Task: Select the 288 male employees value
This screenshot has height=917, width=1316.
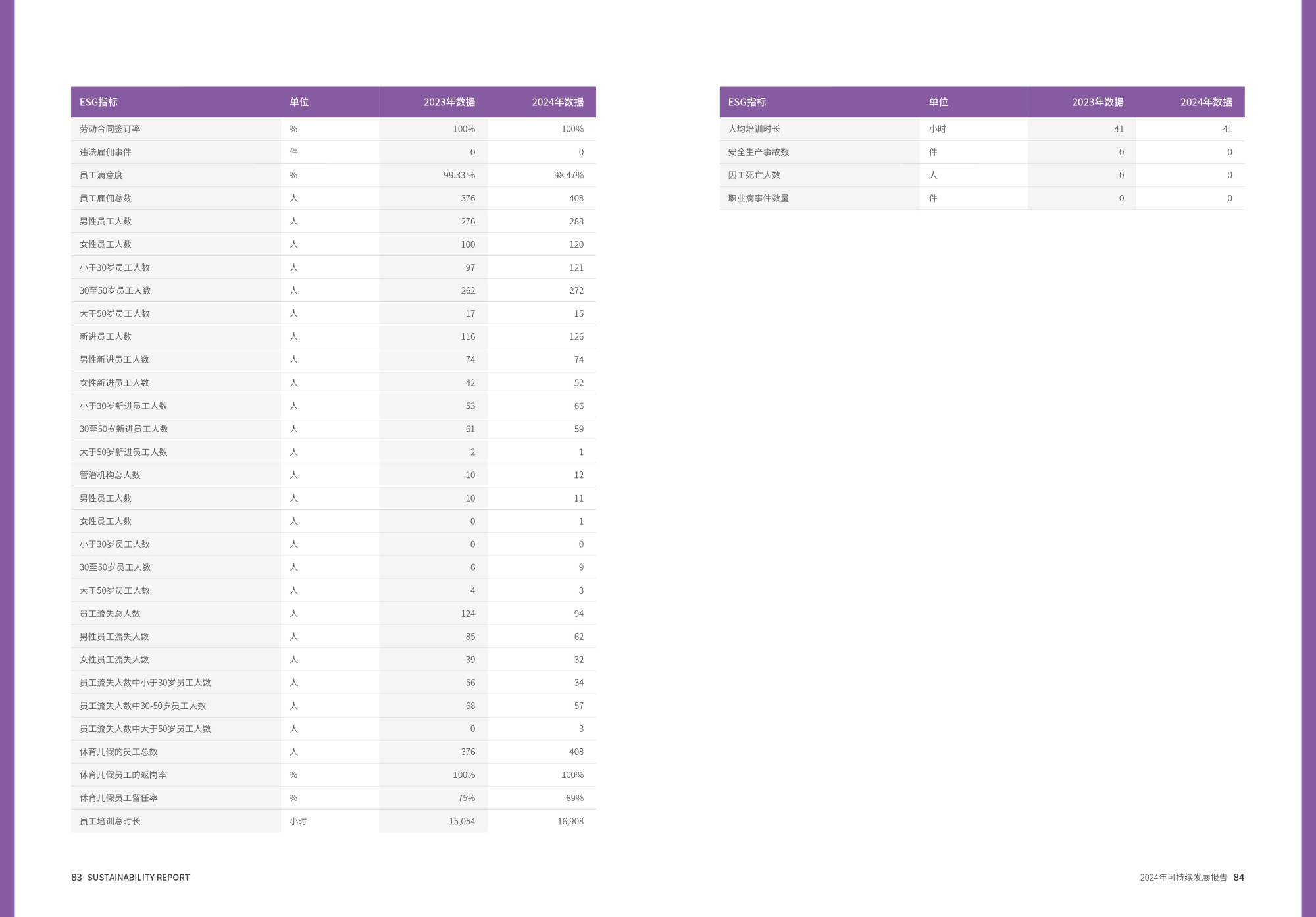Action: coord(576,221)
